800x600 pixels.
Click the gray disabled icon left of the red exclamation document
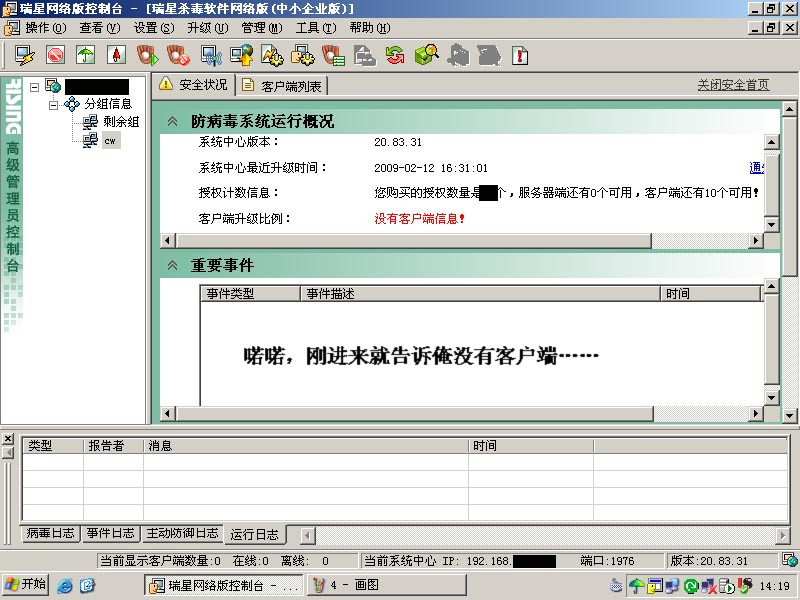click(x=489, y=55)
